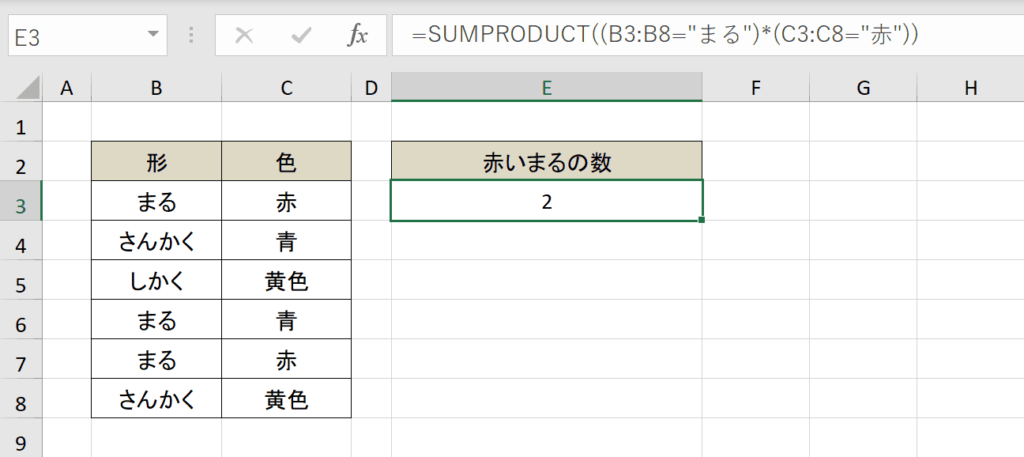Select column G header

(x=863, y=87)
